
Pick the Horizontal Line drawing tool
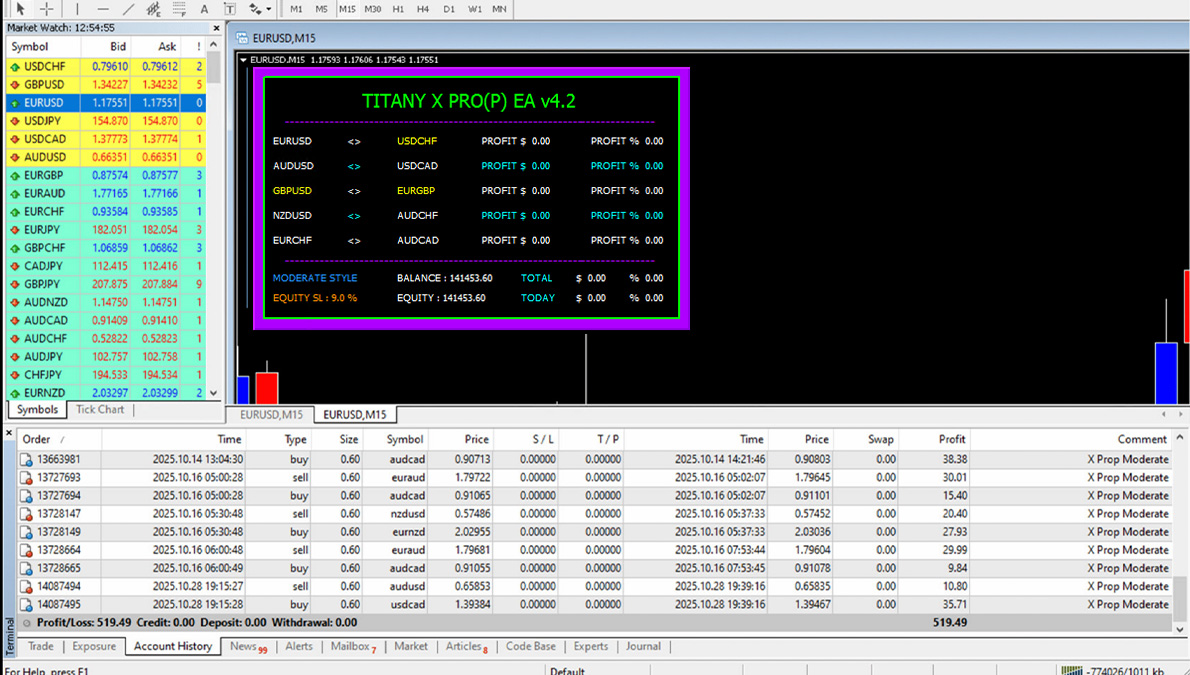click(102, 9)
